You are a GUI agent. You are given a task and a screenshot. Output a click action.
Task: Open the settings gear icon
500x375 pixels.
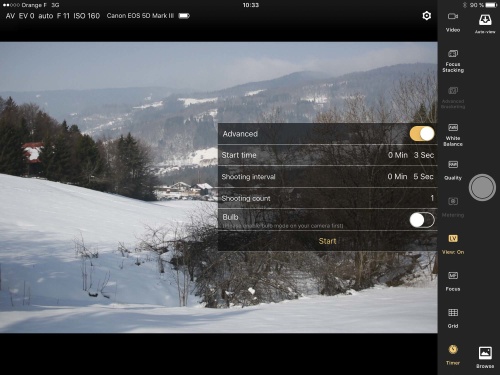426,16
